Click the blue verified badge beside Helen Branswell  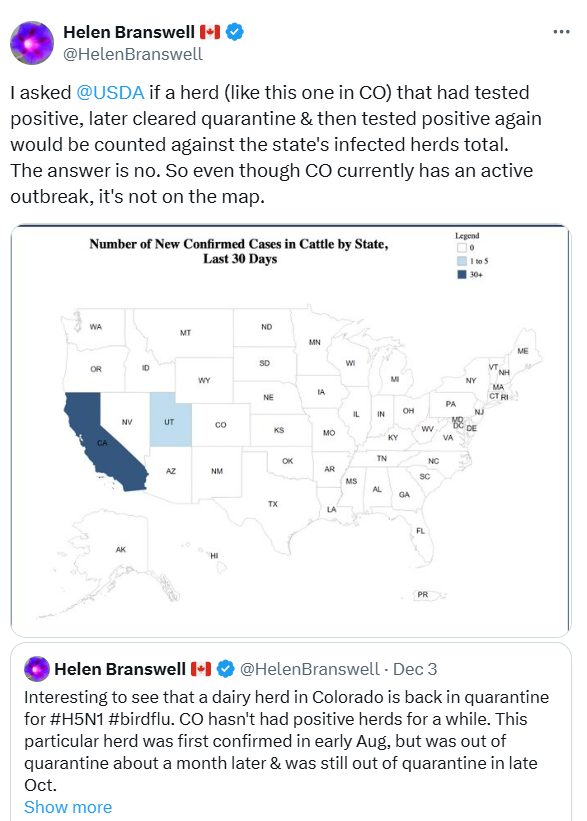click(235, 32)
